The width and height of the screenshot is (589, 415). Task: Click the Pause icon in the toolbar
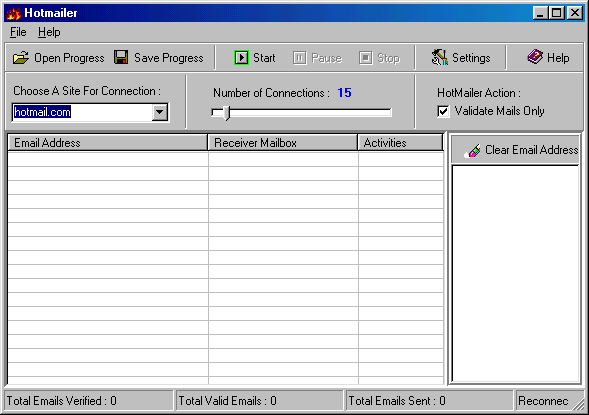click(x=299, y=58)
